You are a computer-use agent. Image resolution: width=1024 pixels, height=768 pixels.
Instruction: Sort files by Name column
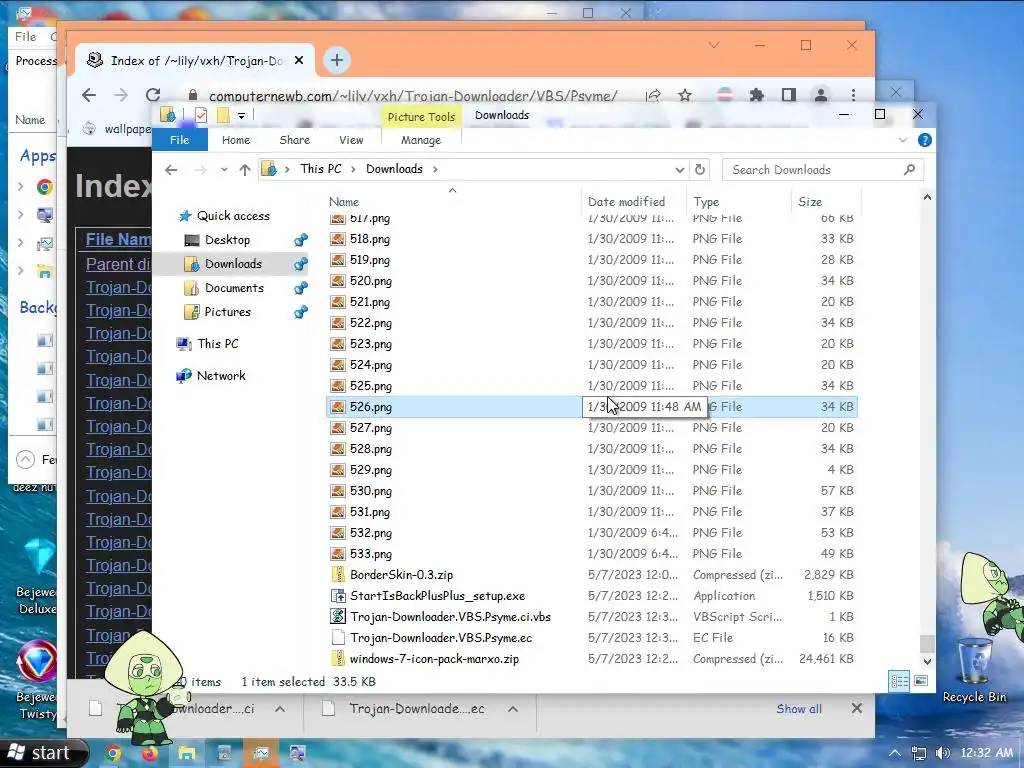(x=453, y=202)
